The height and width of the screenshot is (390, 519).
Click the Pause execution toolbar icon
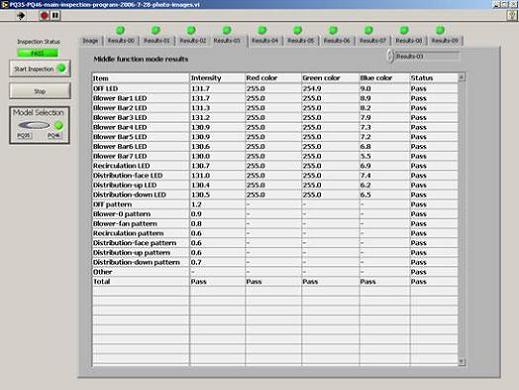(55, 15)
